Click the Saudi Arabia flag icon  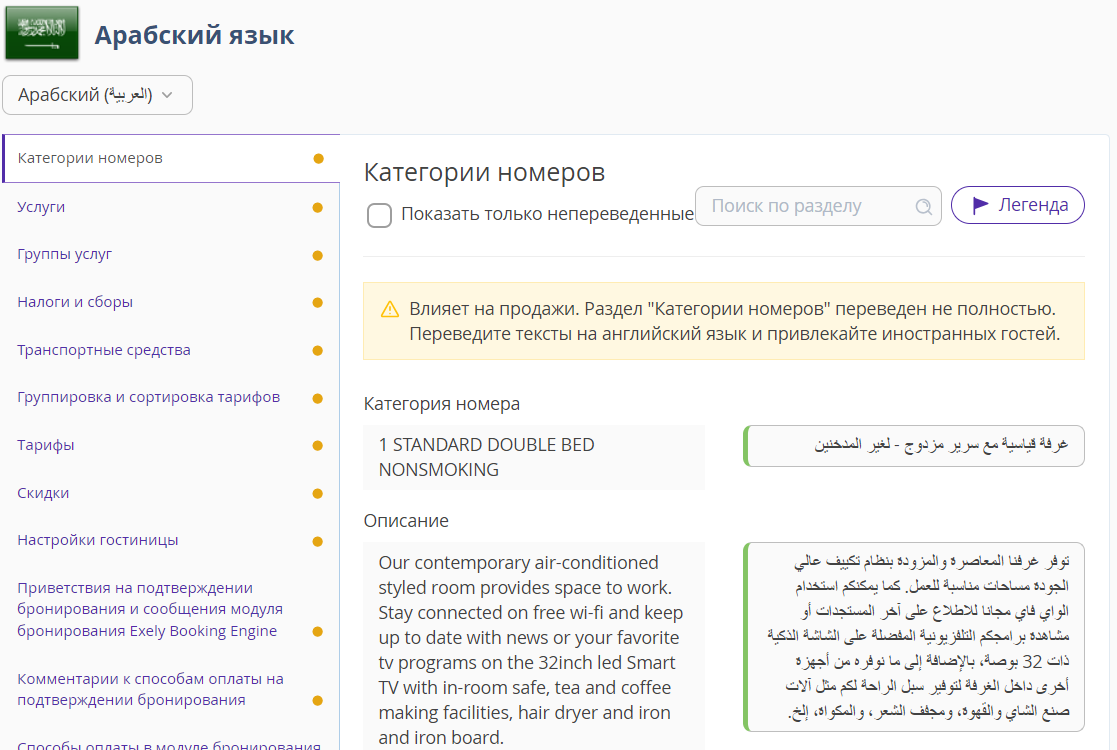pos(42,33)
